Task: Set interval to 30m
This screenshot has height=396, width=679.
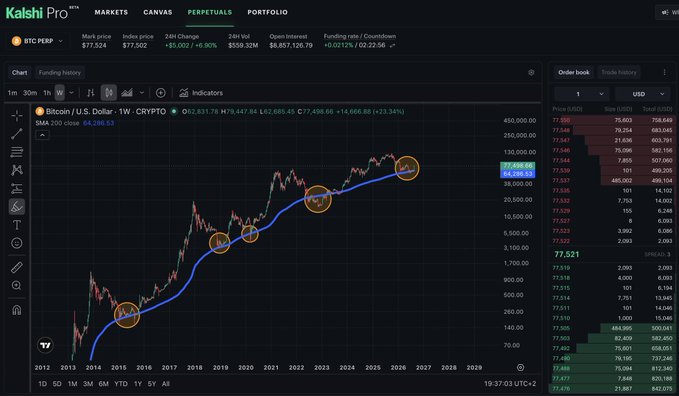Action: (x=30, y=93)
